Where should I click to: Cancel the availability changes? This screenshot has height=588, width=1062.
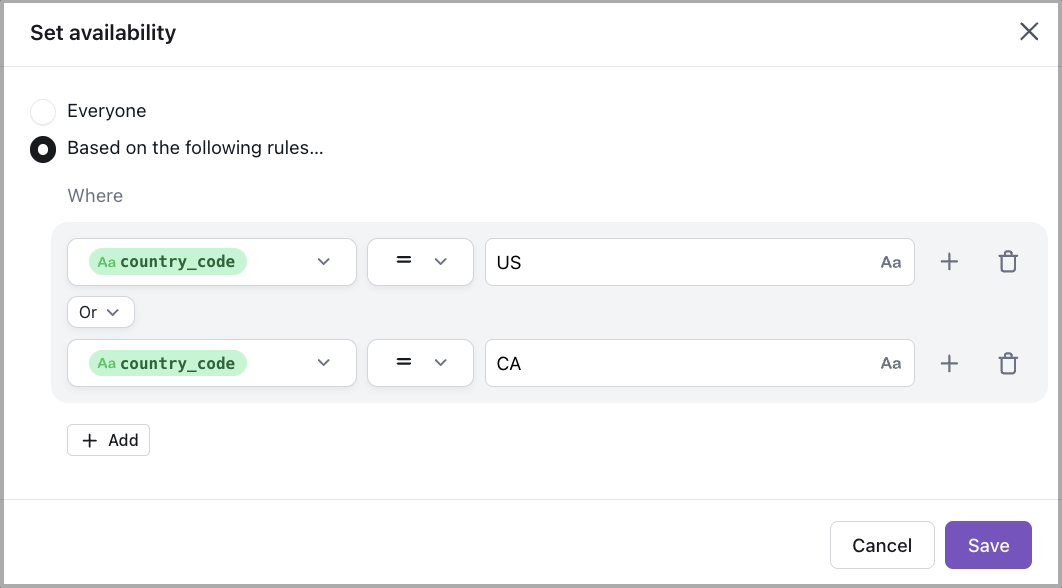pos(882,545)
